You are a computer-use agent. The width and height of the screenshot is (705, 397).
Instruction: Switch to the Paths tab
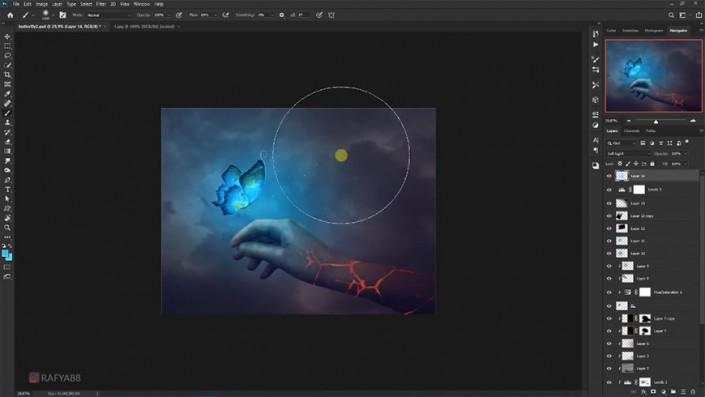[651, 131]
